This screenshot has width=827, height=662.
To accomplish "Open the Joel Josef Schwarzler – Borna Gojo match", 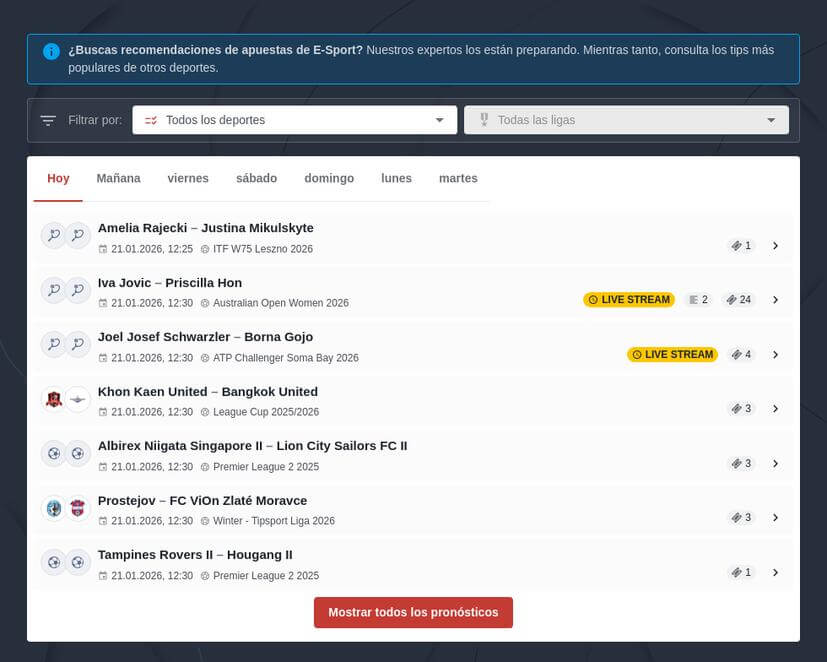I will tap(208, 337).
